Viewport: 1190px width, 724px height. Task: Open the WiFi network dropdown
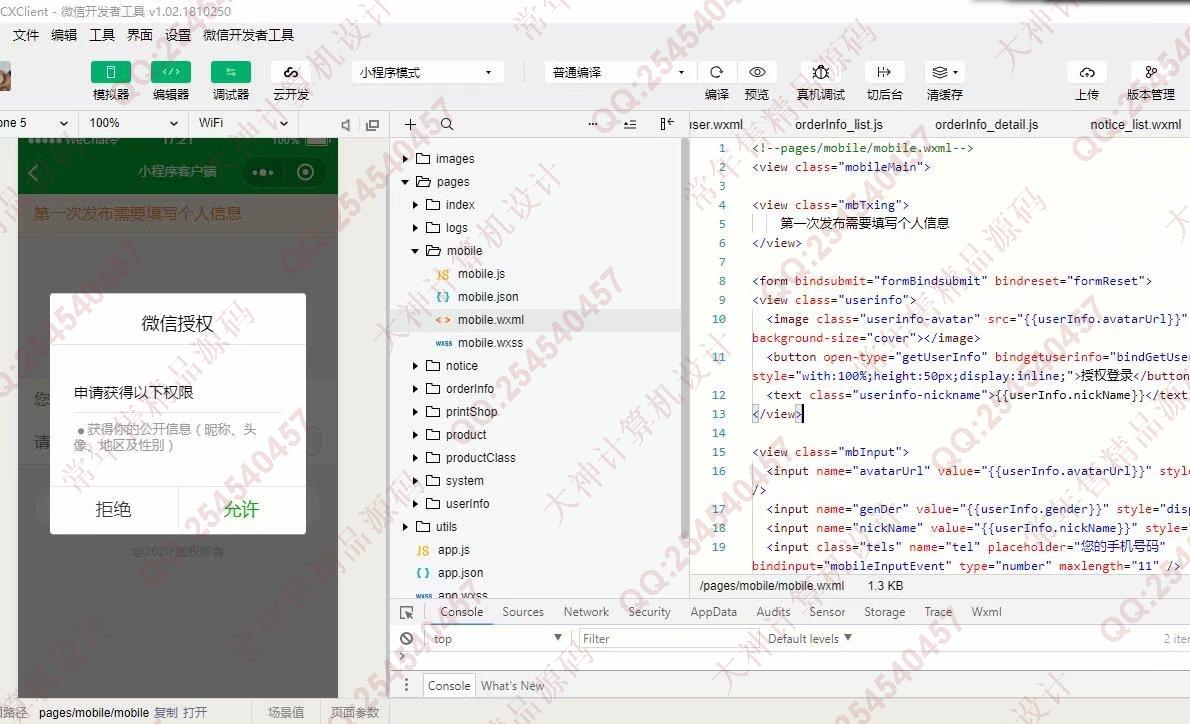tap(243, 123)
